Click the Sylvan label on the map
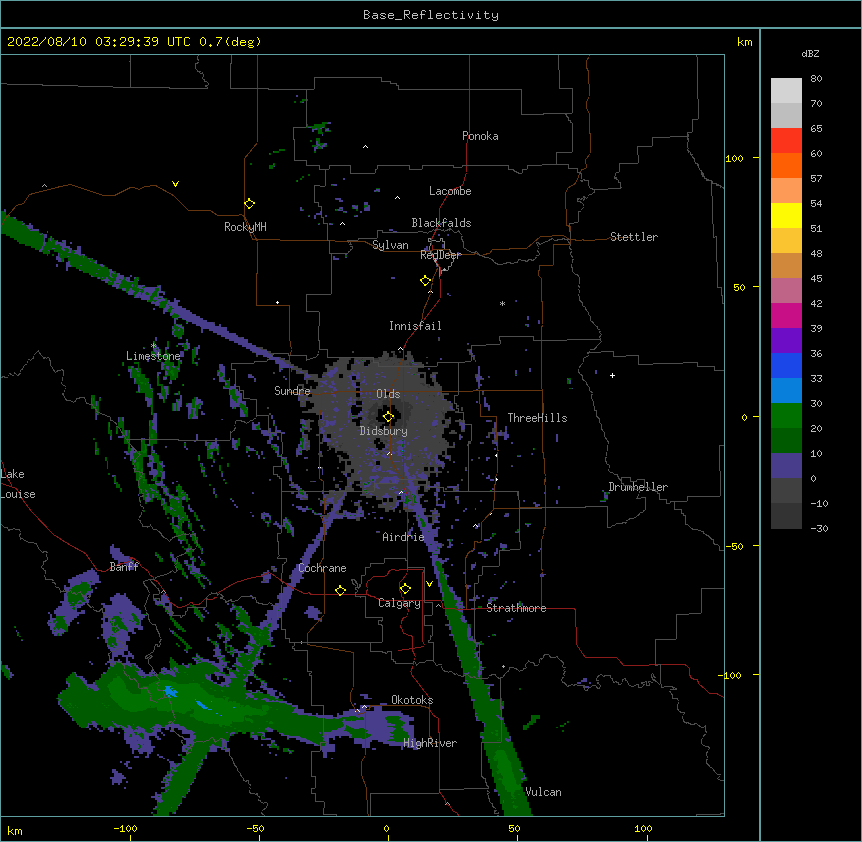 [390, 245]
